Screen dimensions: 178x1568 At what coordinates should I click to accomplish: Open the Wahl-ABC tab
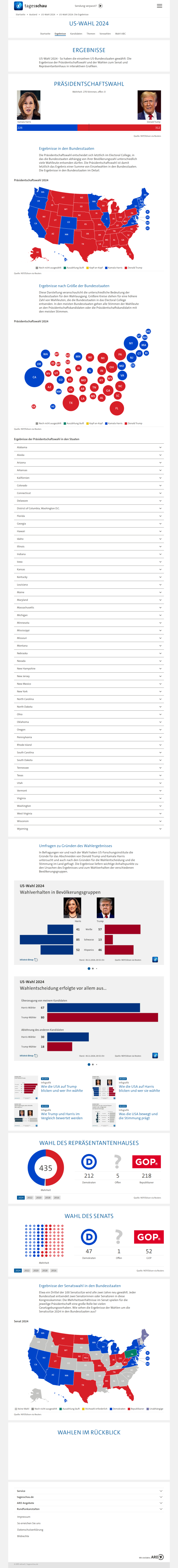coord(120,34)
